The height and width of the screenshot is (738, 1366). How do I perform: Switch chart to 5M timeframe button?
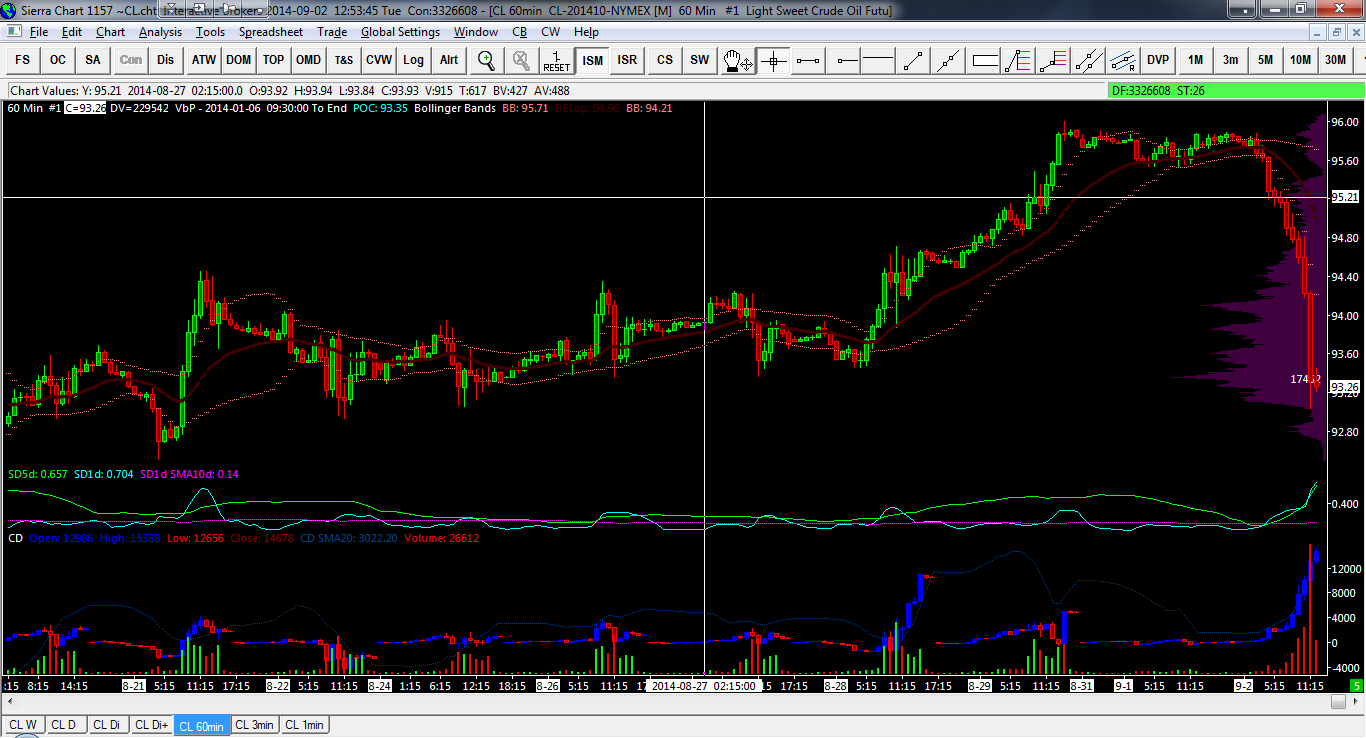click(1265, 60)
